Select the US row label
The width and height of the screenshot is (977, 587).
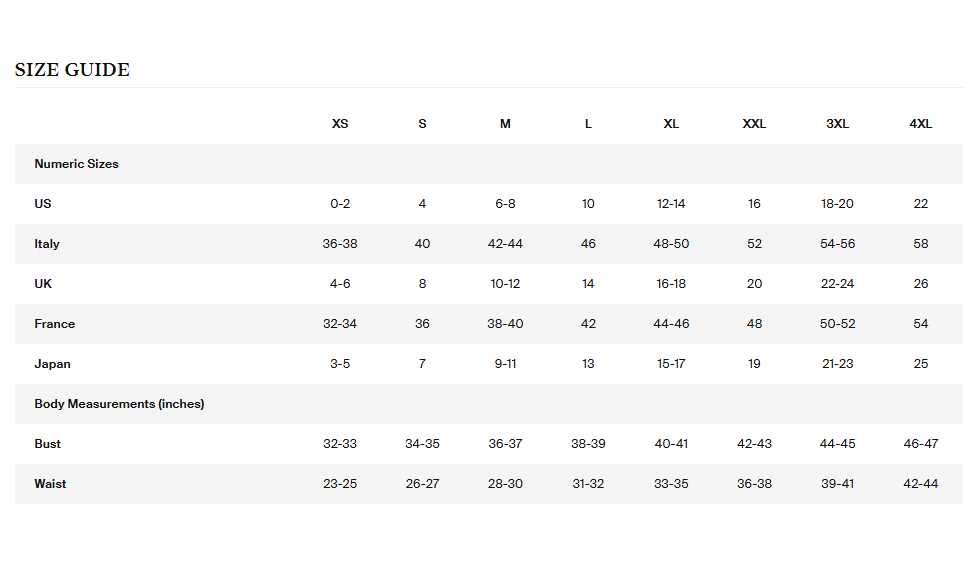click(x=43, y=204)
